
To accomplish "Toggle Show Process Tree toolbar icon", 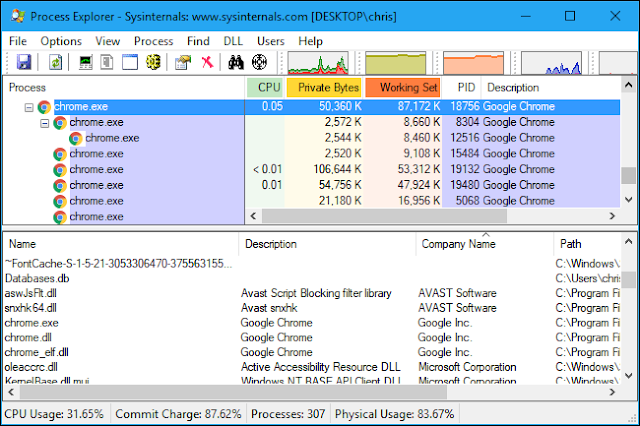I will click(x=107, y=62).
